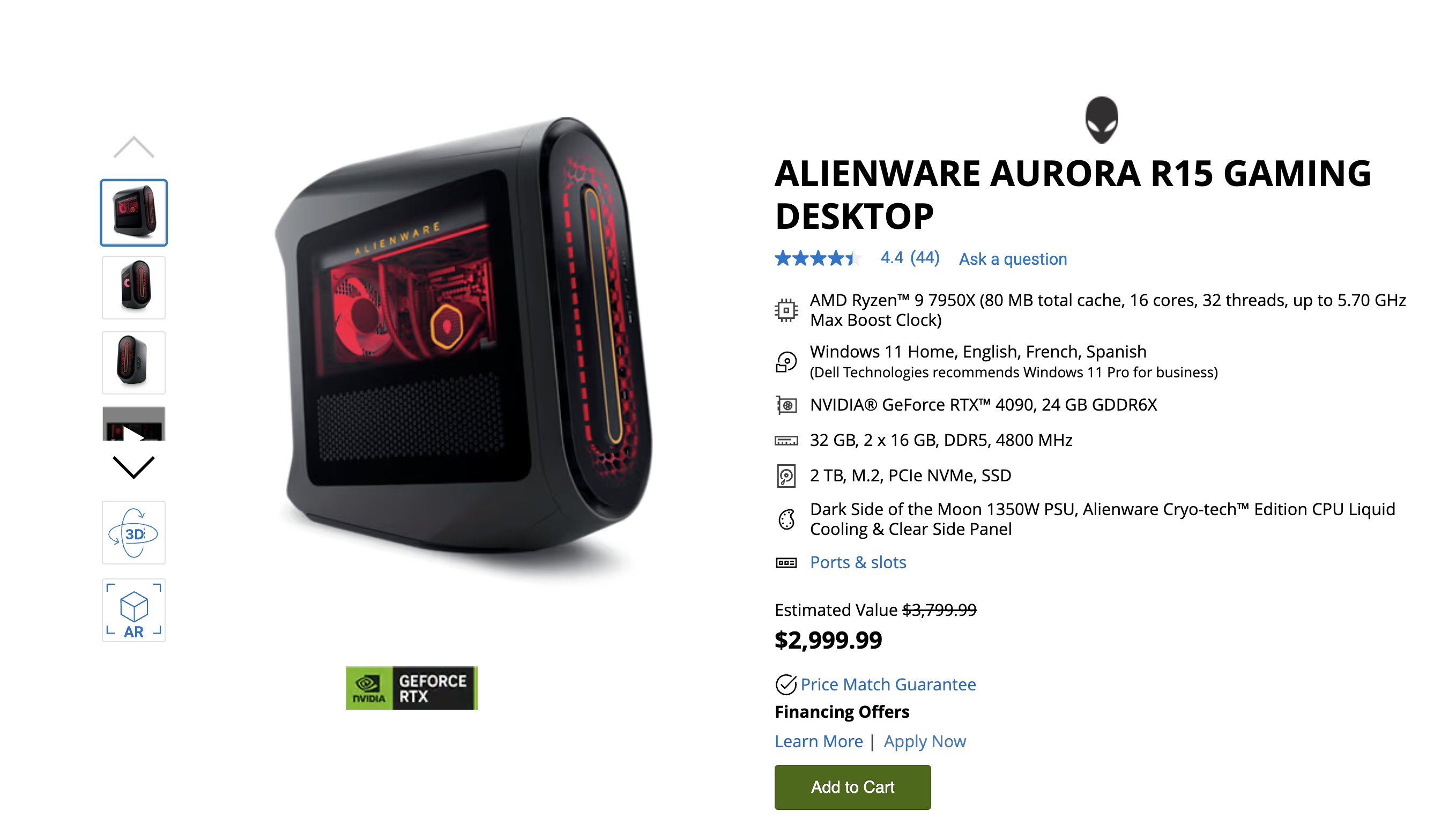Click the Alienware alien head logo

point(1101,120)
